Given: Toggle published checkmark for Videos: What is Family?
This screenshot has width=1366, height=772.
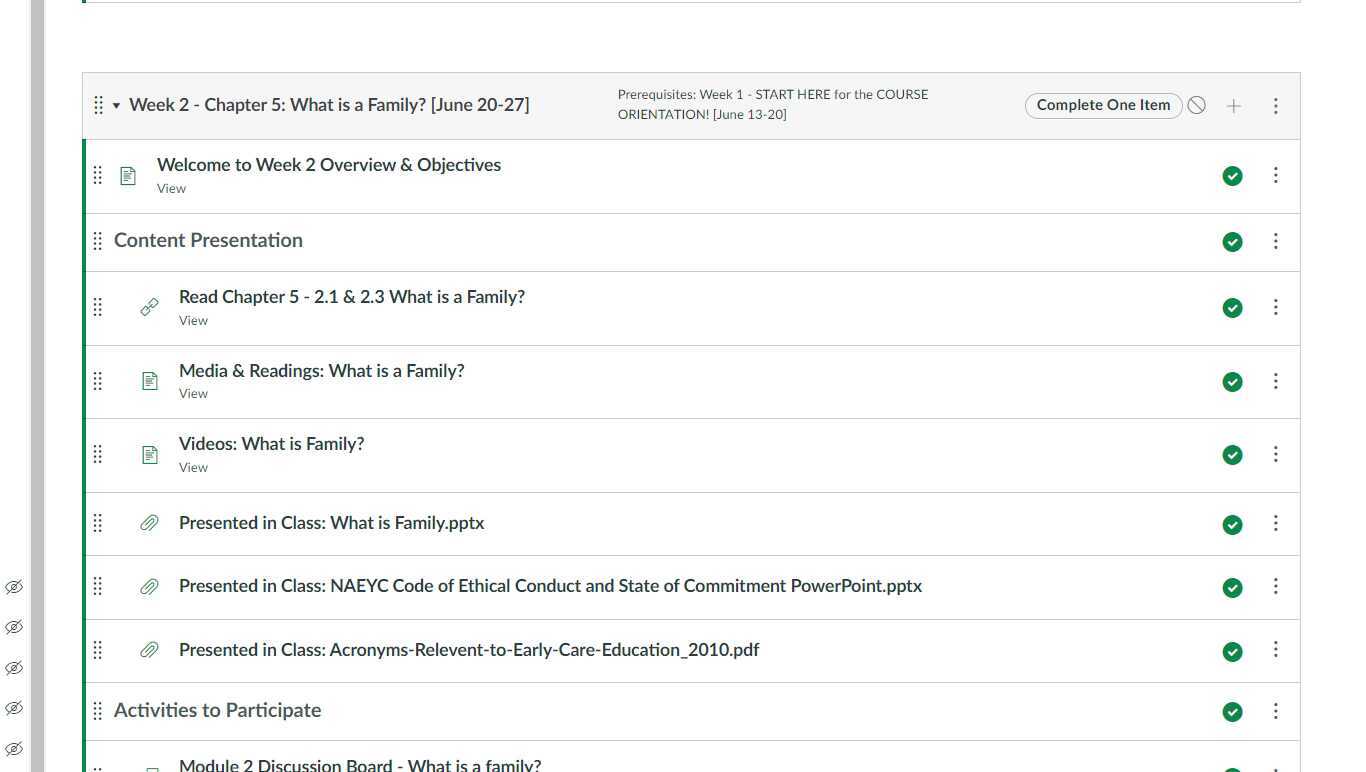Looking at the screenshot, I should [x=1232, y=455].
